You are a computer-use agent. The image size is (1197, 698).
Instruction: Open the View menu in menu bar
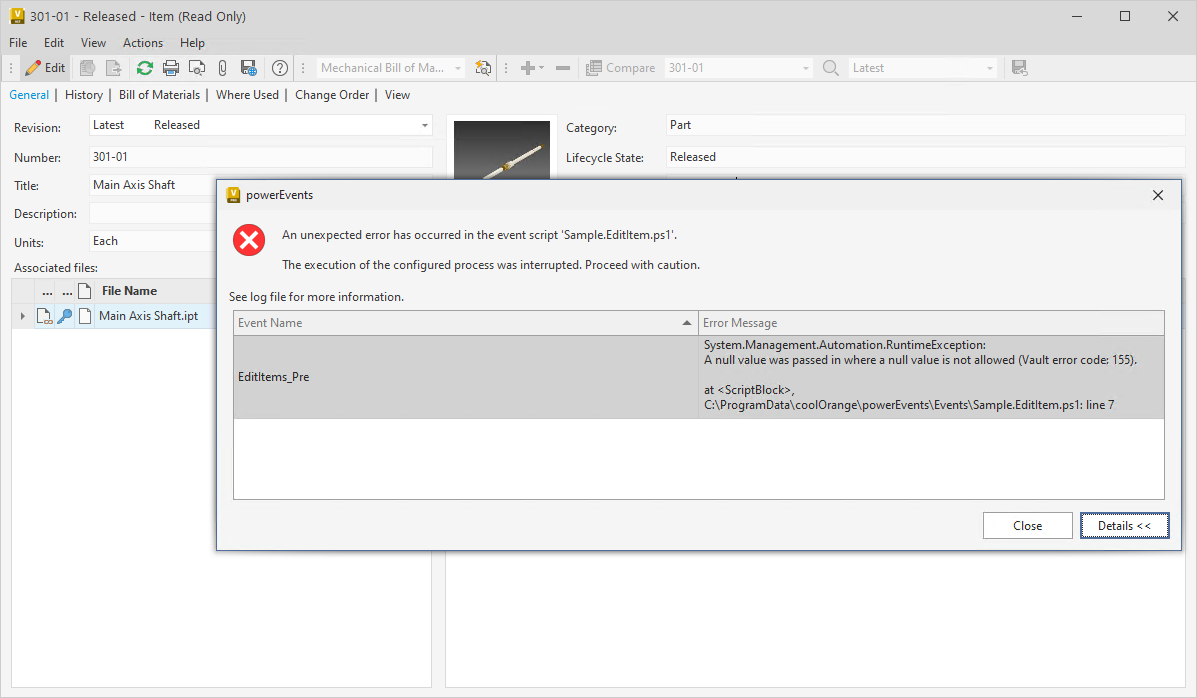coord(93,43)
